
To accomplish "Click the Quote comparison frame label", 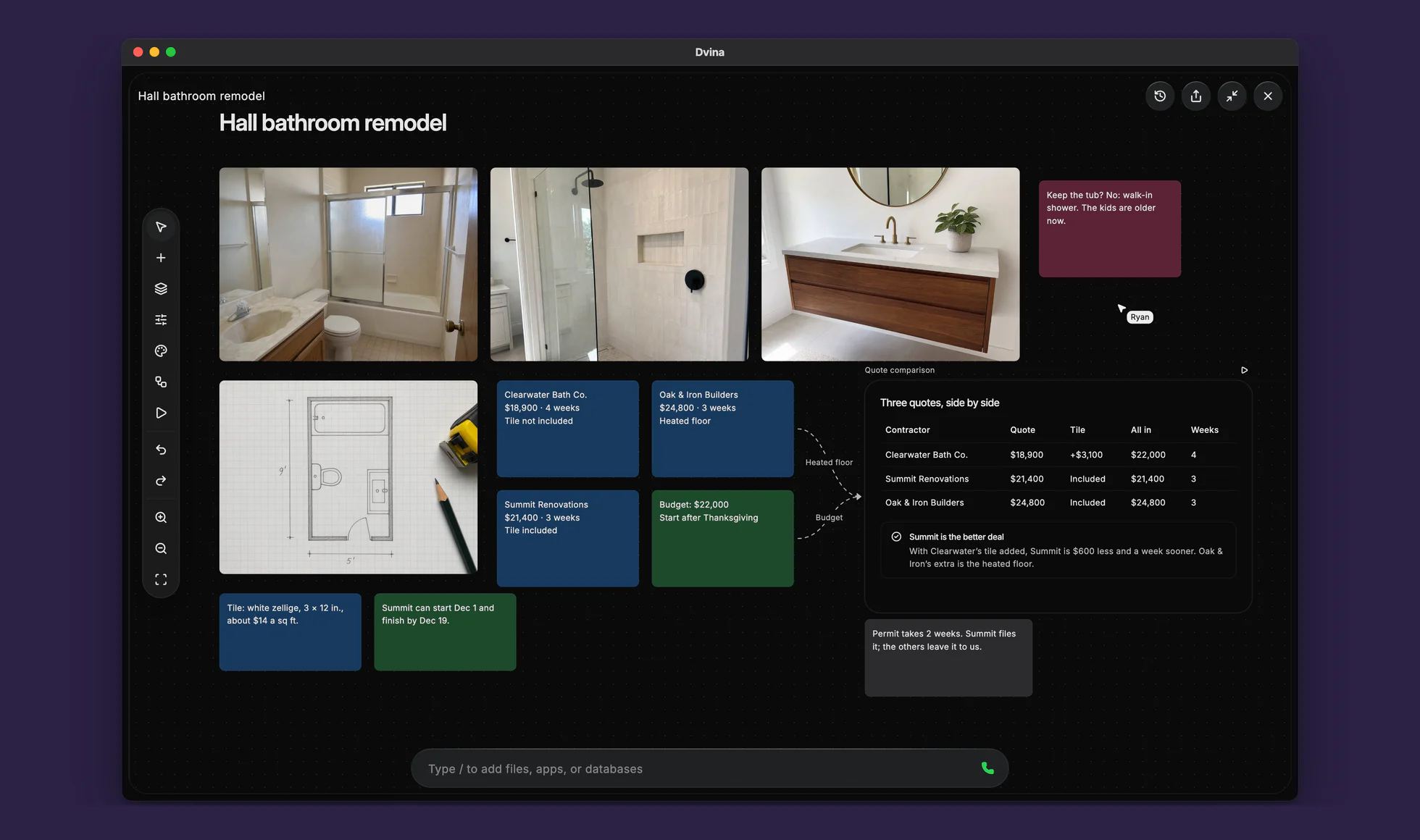I will [899, 370].
